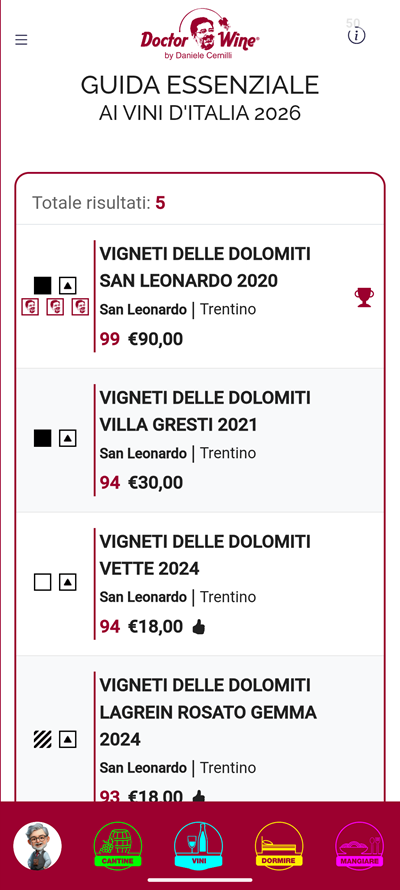
Task: Open the Vini glass and bottle tab
Action: (x=199, y=846)
